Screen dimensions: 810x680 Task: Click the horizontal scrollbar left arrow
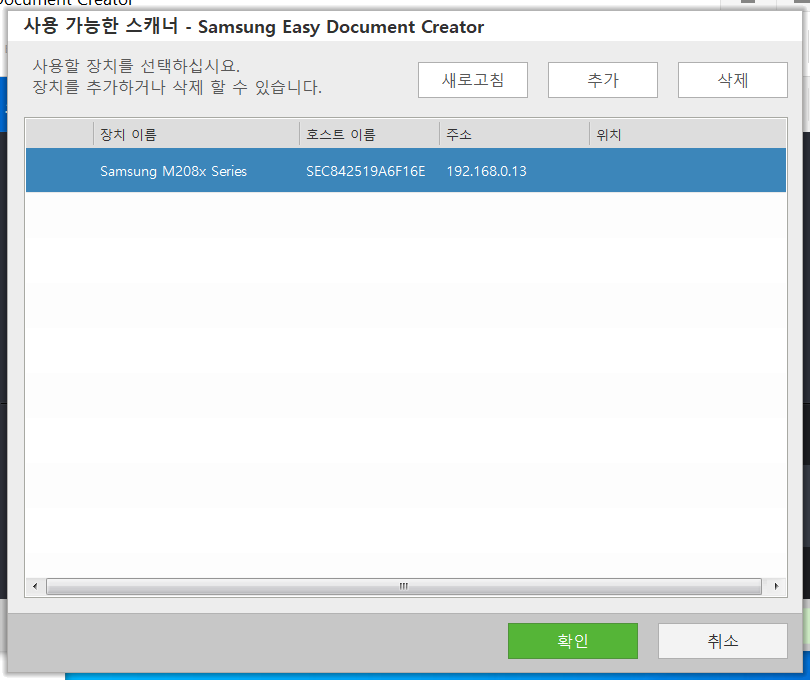click(35, 586)
